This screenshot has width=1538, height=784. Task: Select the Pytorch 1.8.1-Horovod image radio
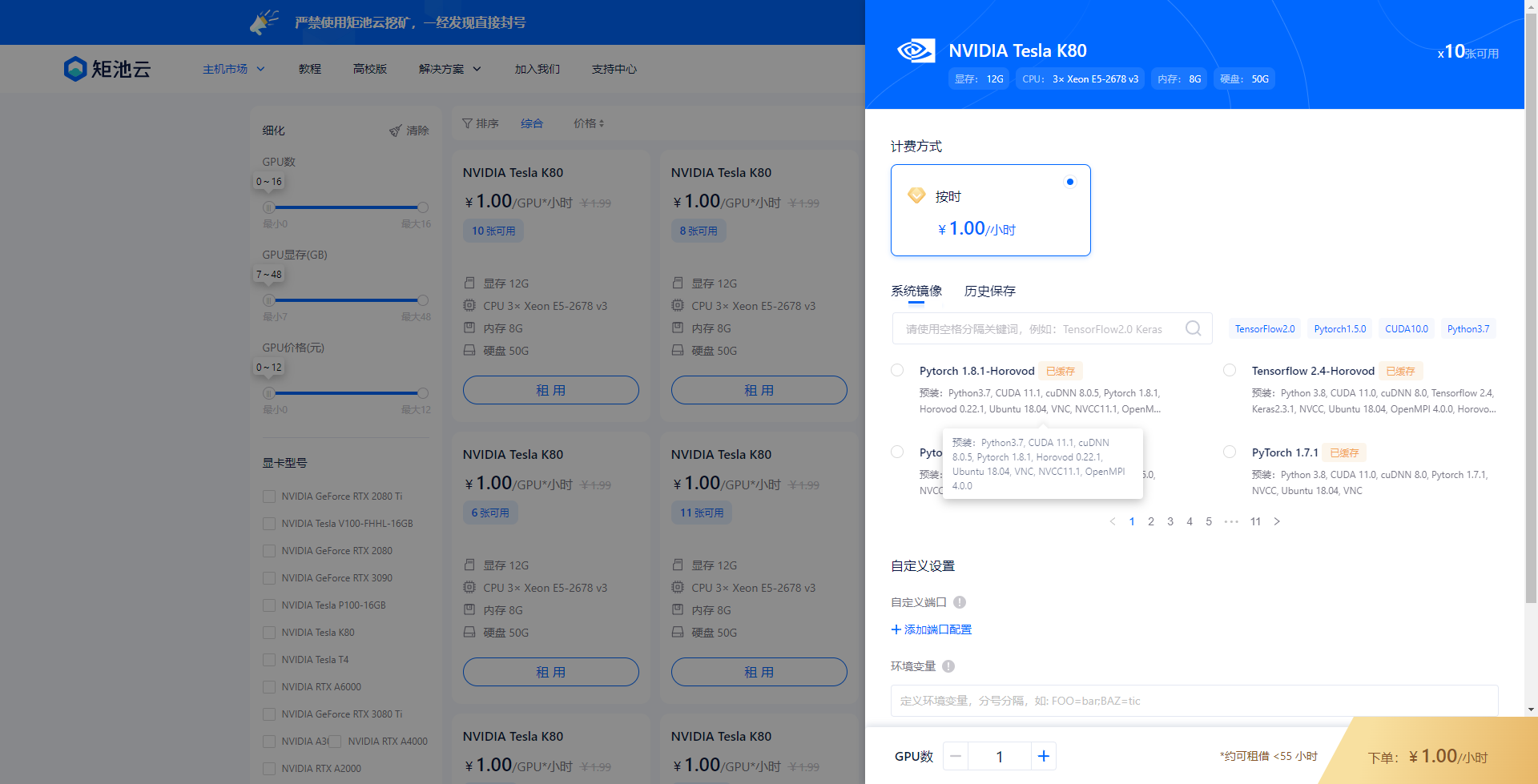pos(897,370)
